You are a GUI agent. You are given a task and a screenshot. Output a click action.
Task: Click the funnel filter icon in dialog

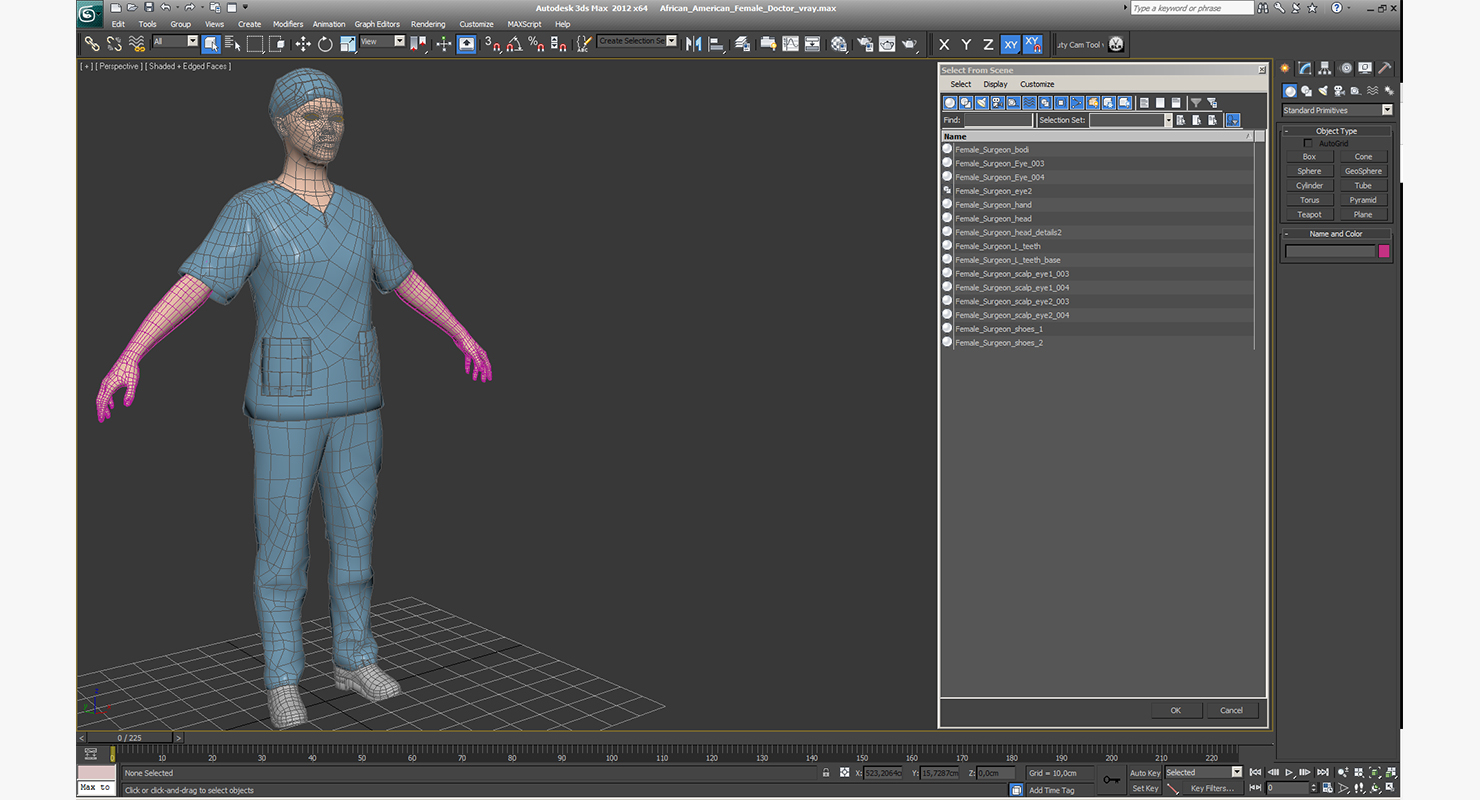click(x=1195, y=103)
